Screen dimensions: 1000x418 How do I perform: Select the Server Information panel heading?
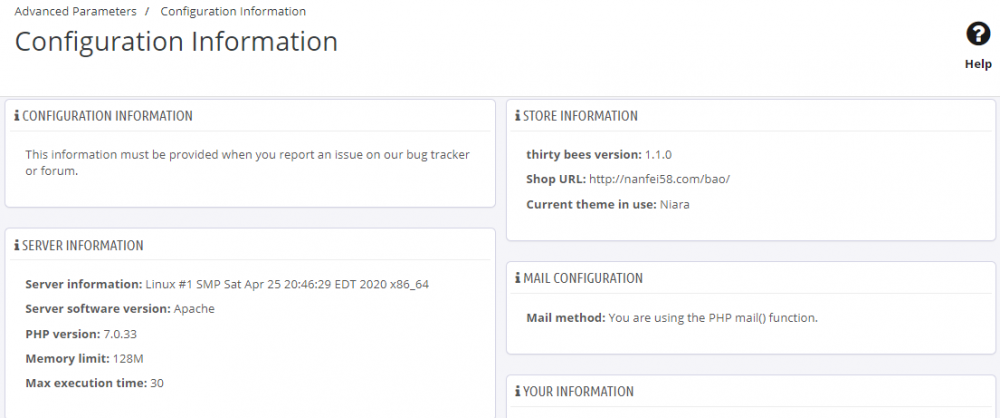[82, 246]
